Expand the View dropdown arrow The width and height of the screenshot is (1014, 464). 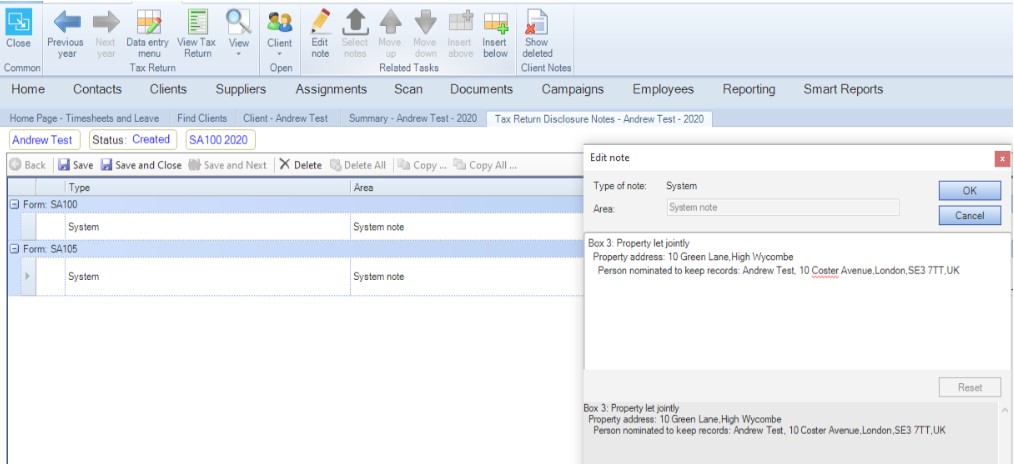tap(238, 54)
